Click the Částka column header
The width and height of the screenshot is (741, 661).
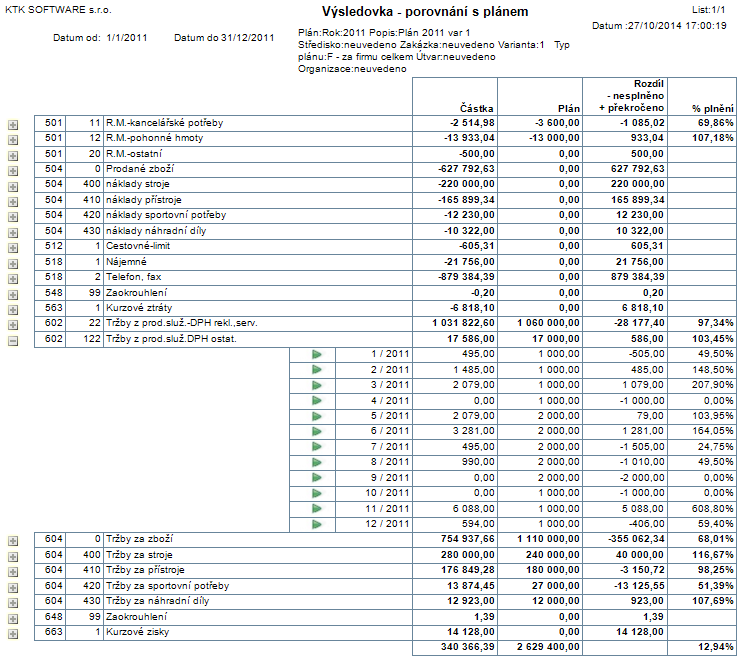[477, 107]
